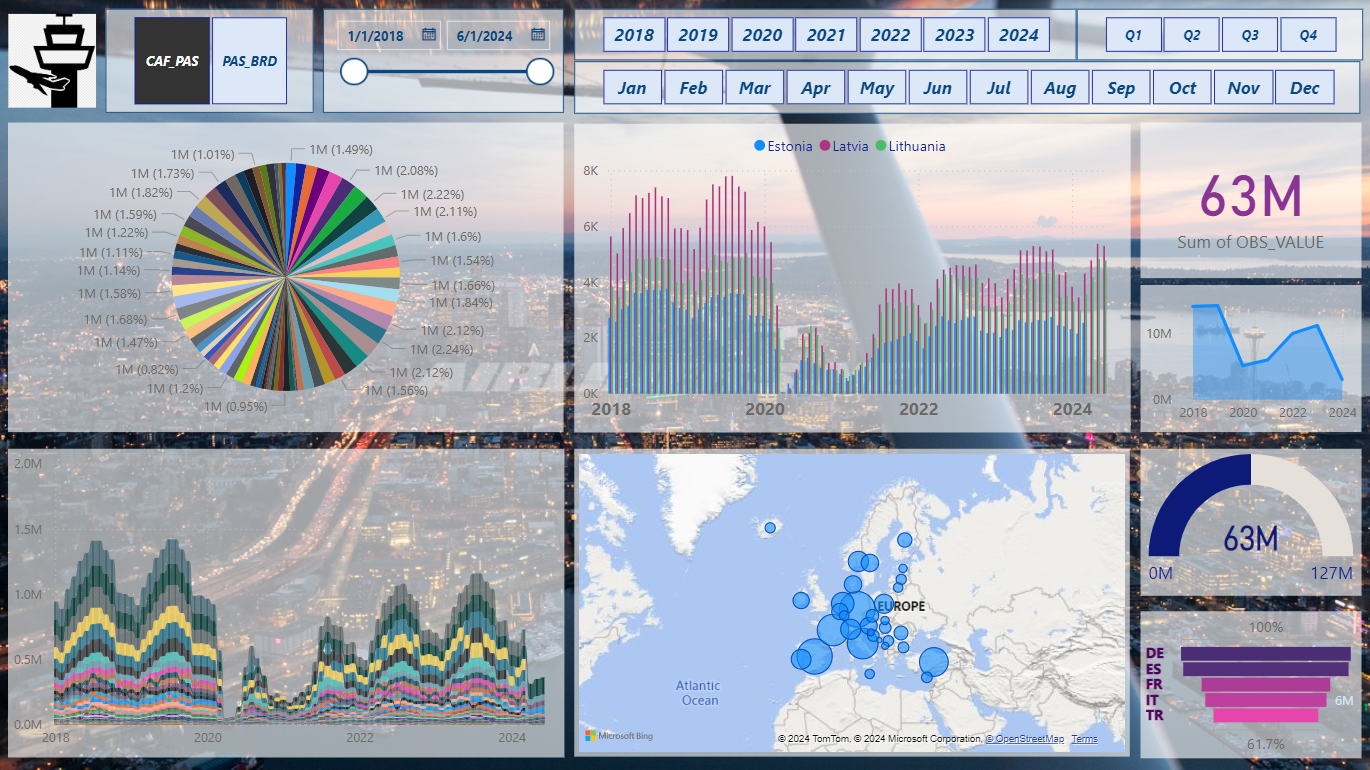Select the PAS_BRD slicer option

tap(249, 61)
